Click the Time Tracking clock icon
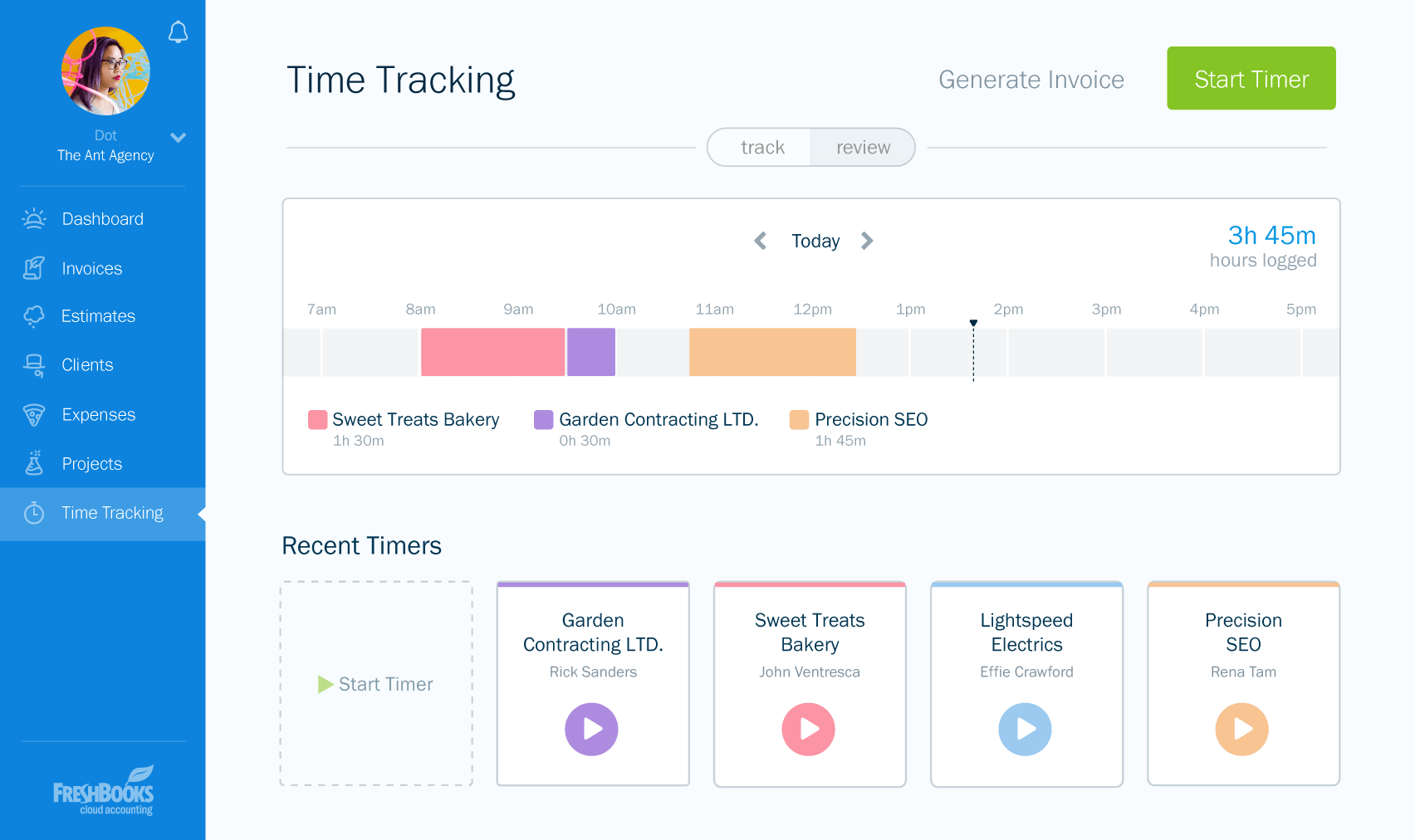Image resolution: width=1415 pixels, height=840 pixels. click(x=33, y=513)
